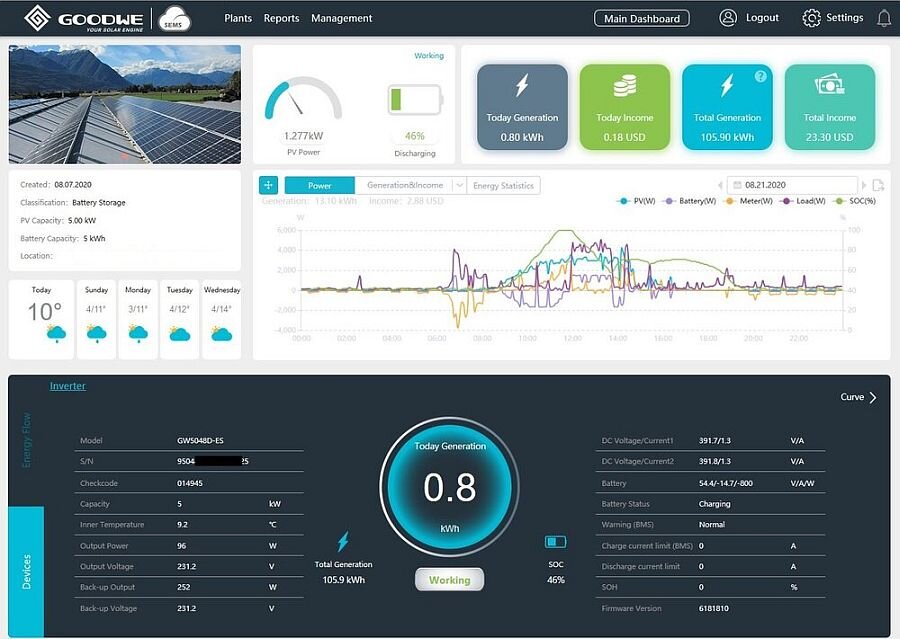Click the PV power gauge
Image resolution: width=900 pixels, height=639 pixels.
click(x=303, y=99)
